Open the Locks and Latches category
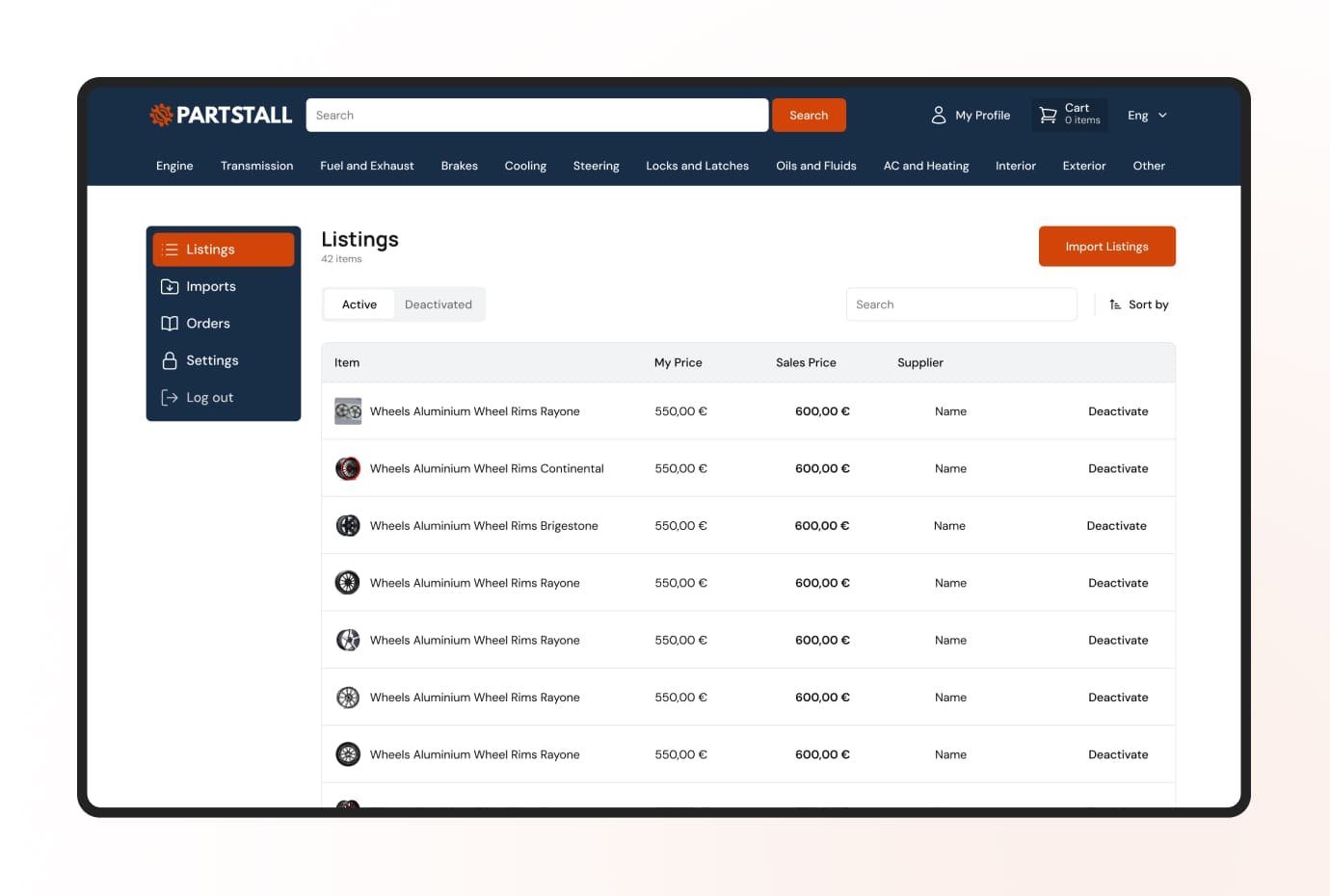 tap(697, 166)
